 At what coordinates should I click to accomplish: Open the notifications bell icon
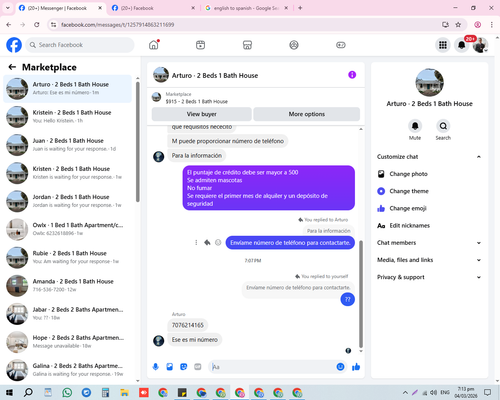462,45
